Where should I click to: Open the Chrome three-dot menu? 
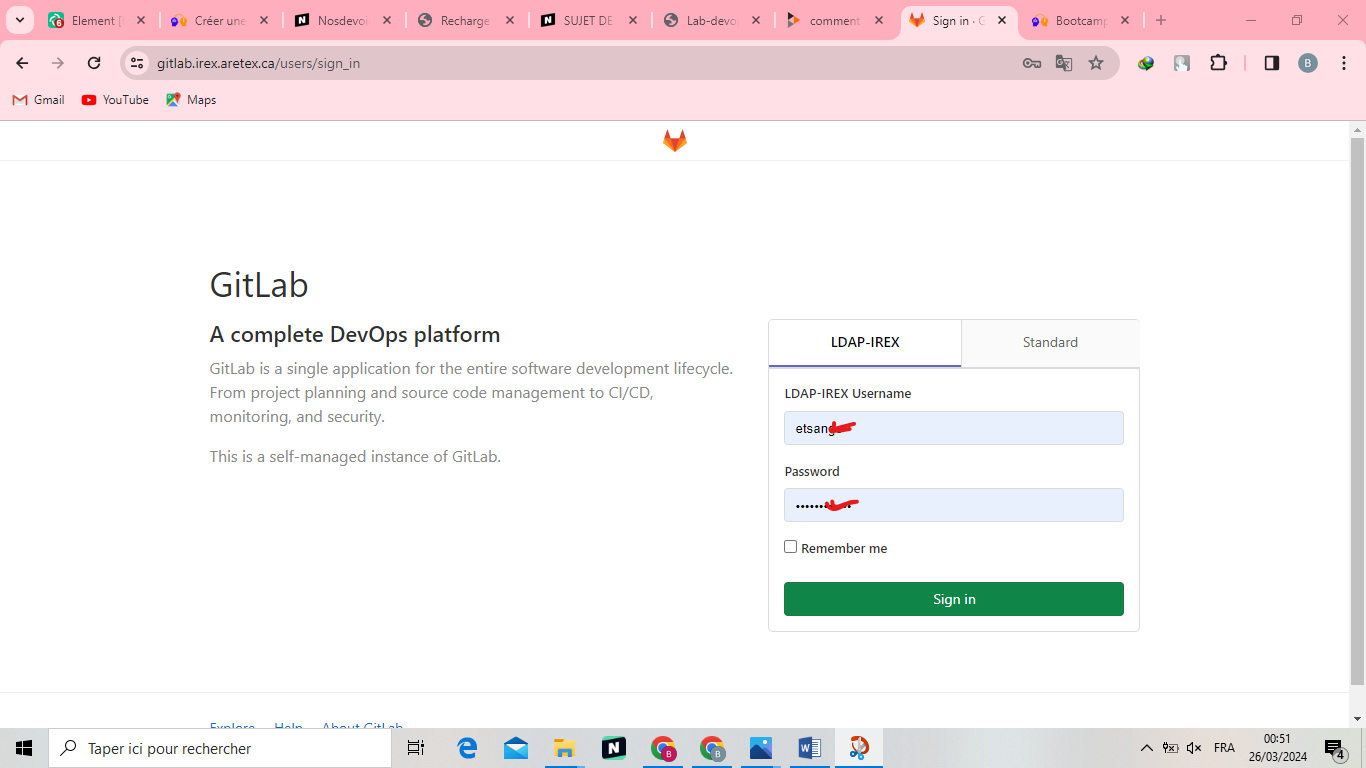tap(1344, 63)
